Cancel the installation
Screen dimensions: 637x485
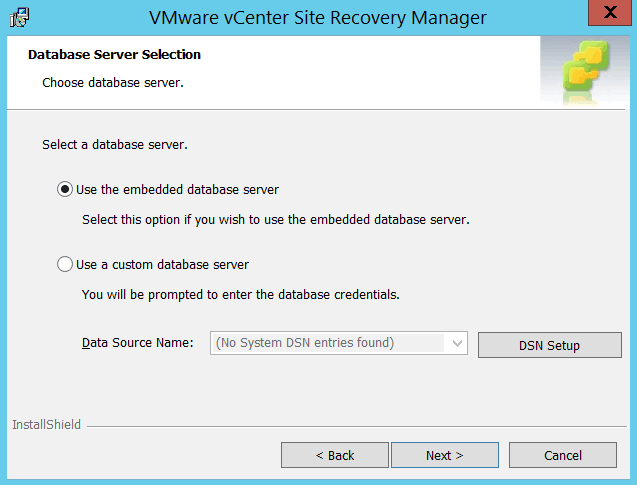(562, 455)
